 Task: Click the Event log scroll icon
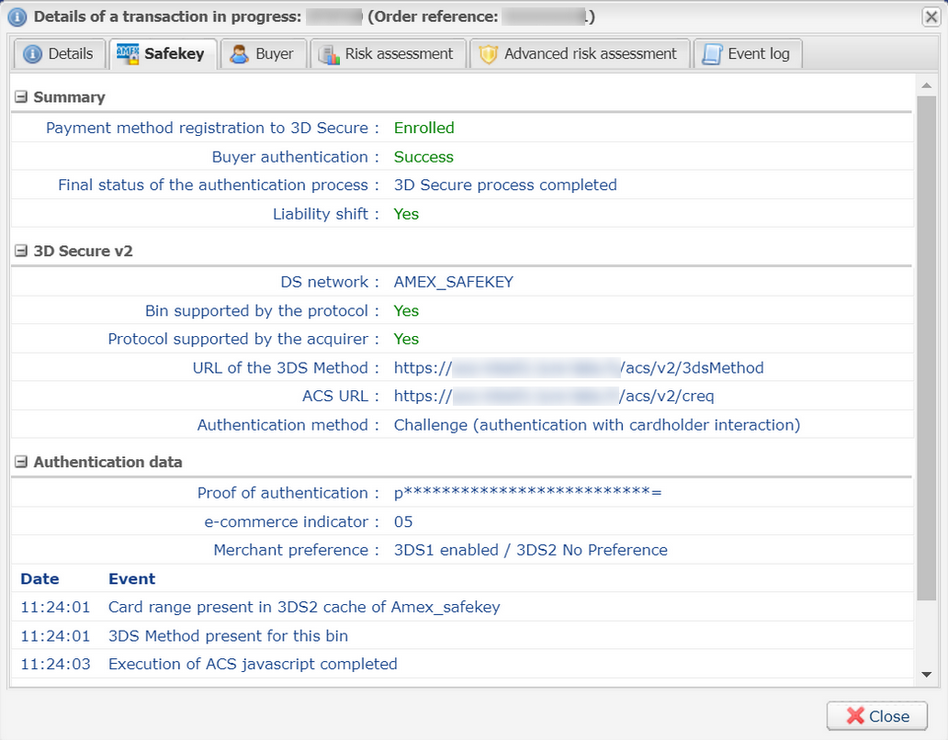pyautogui.click(x=711, y=54)
